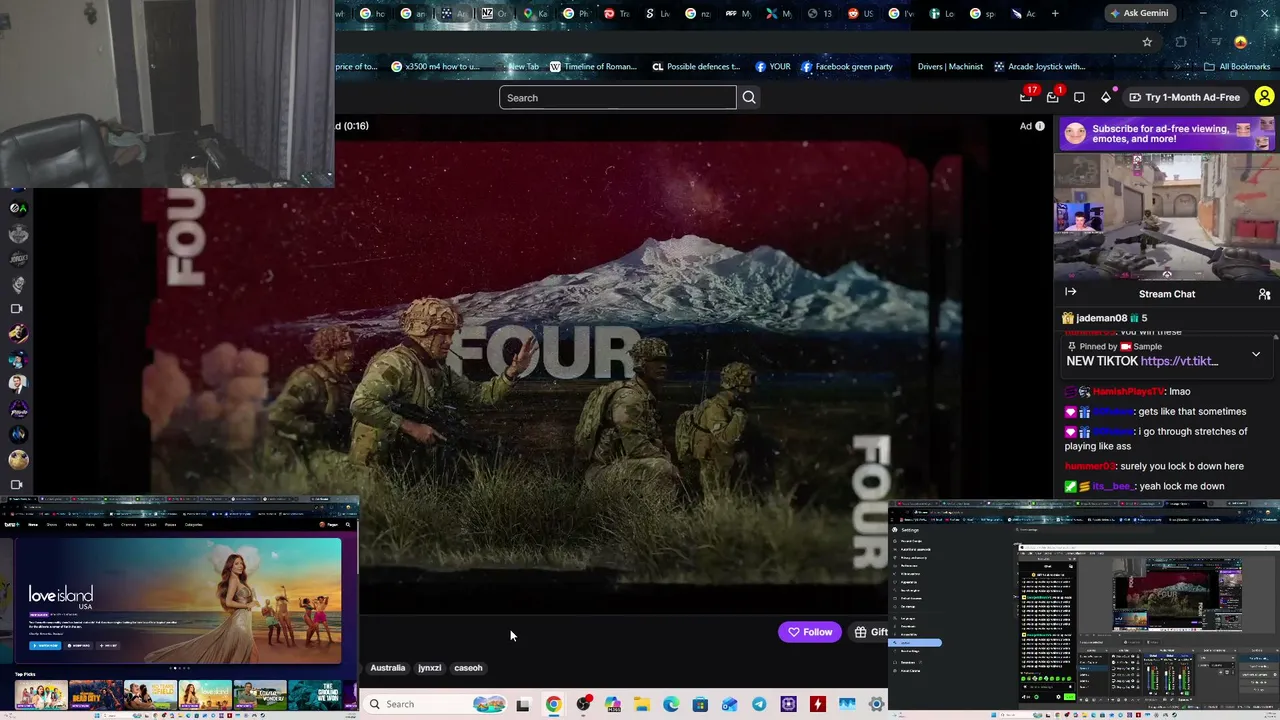This screenshot has height=720, width=1280.
Task: Launch Microsoft Edge from the taskbar
Action: [671, 704]
